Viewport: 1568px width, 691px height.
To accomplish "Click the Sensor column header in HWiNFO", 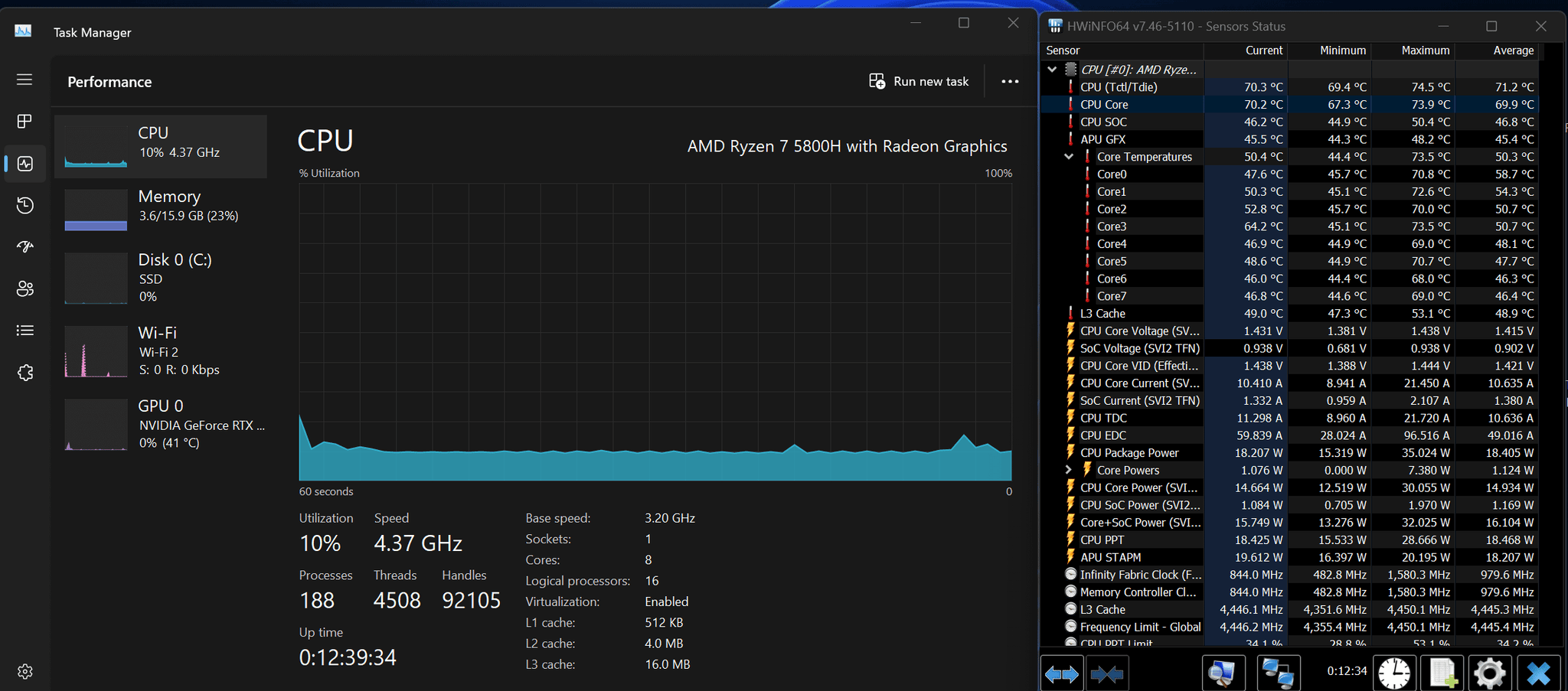I will 1123,51.
